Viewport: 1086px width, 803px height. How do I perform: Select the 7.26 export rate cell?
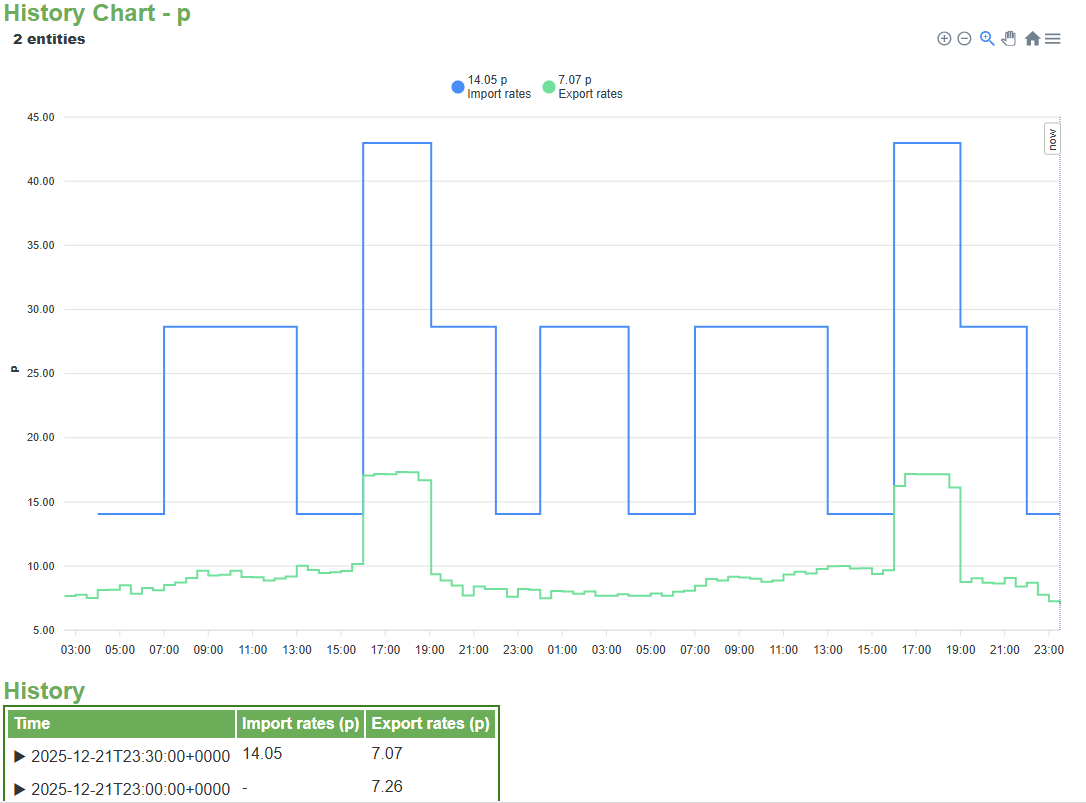(386, 787)
